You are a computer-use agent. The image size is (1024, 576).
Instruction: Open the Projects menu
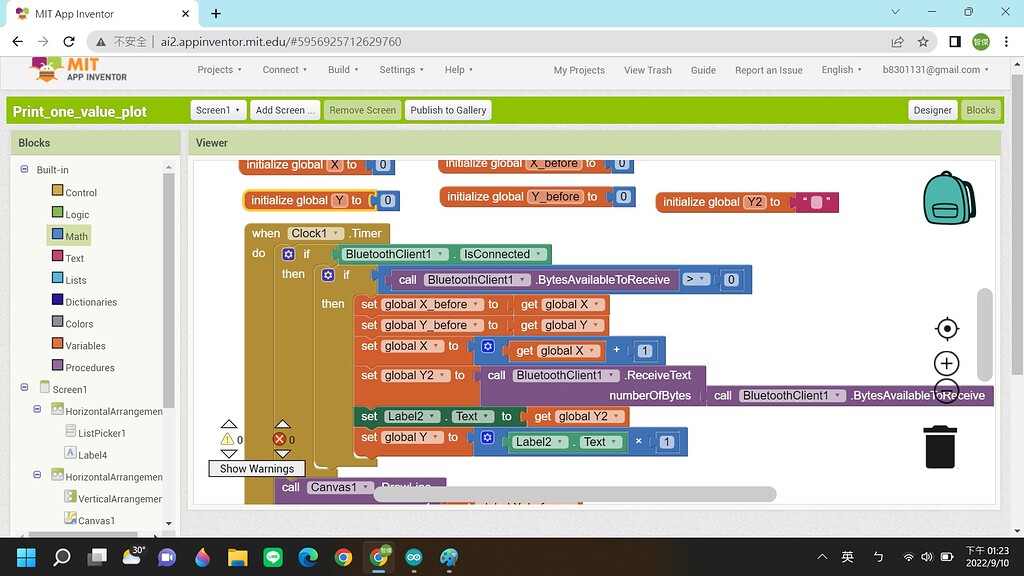click(219, 70)
